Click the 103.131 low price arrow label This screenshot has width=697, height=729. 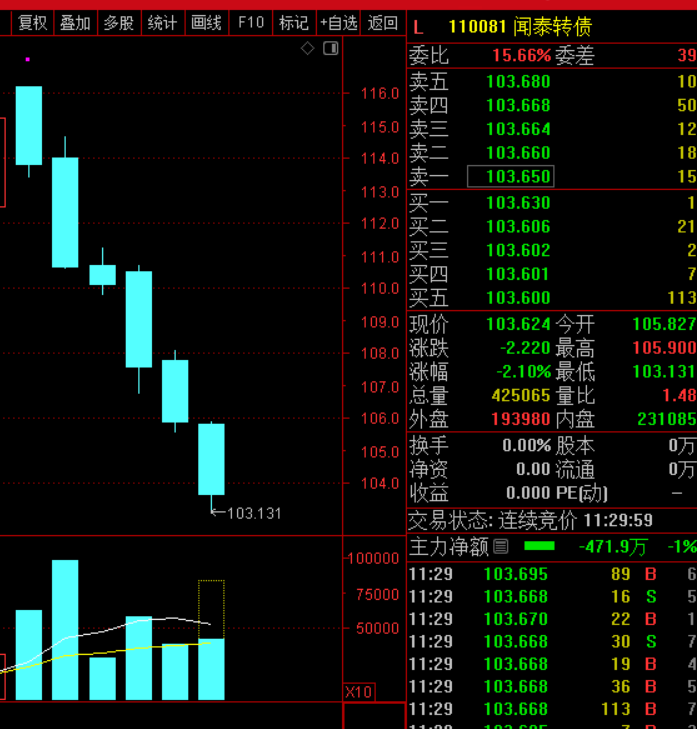pos(247,513)
